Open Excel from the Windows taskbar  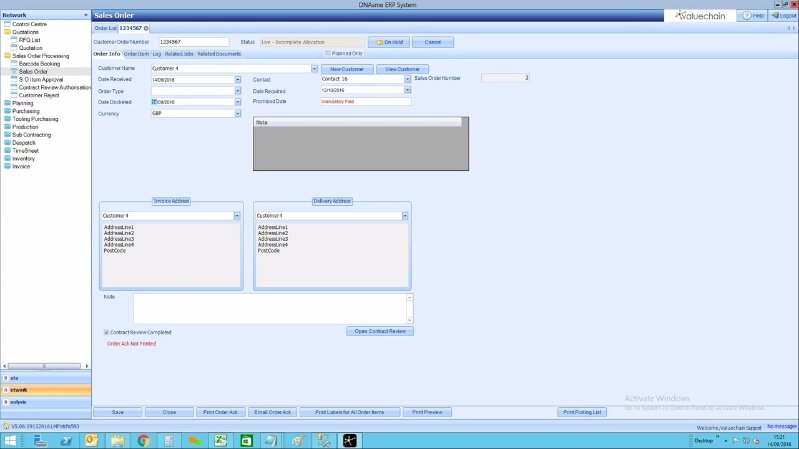tap(220, 440)
